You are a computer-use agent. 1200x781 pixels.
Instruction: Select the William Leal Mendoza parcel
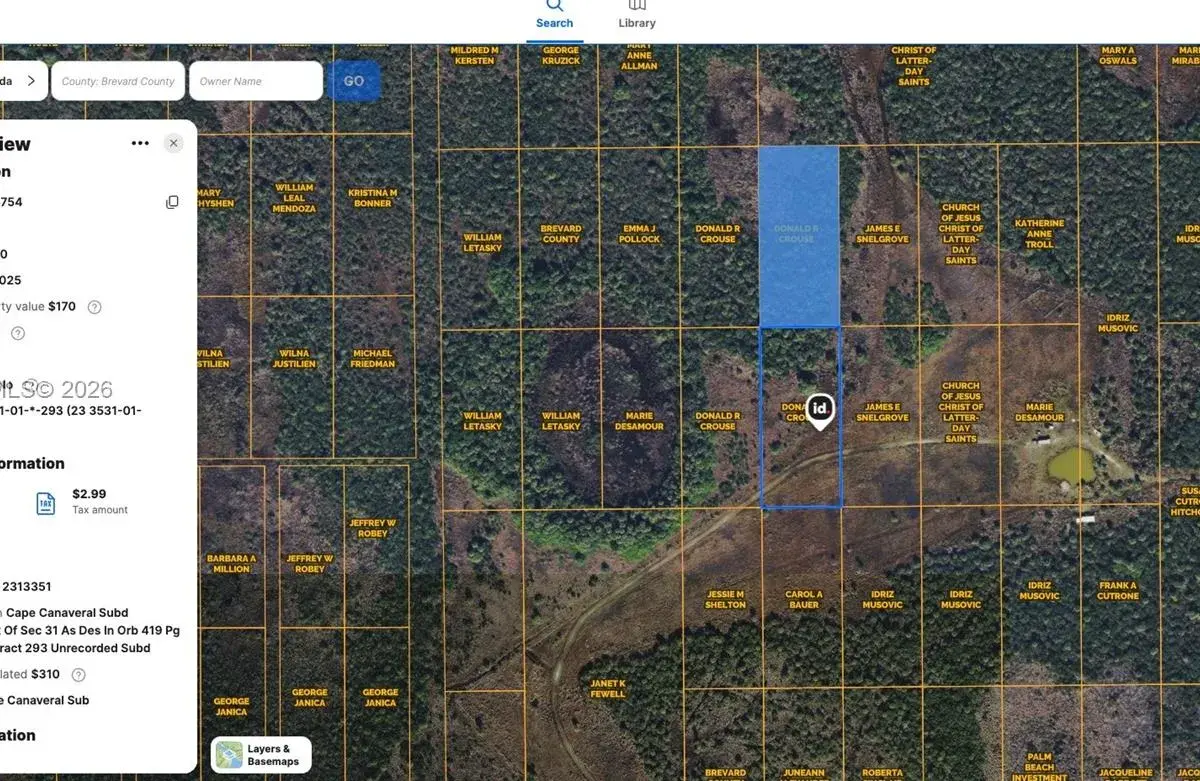click(x=294, y=198)
